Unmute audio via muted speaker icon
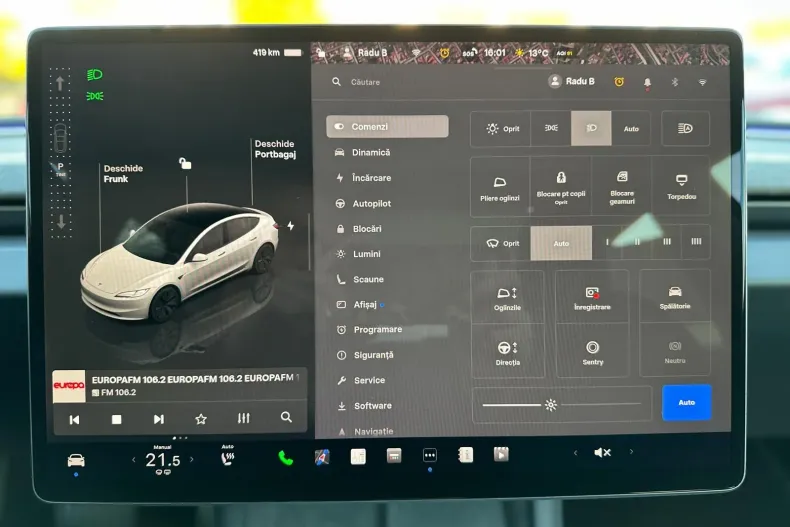 click(x=603, y=452)
